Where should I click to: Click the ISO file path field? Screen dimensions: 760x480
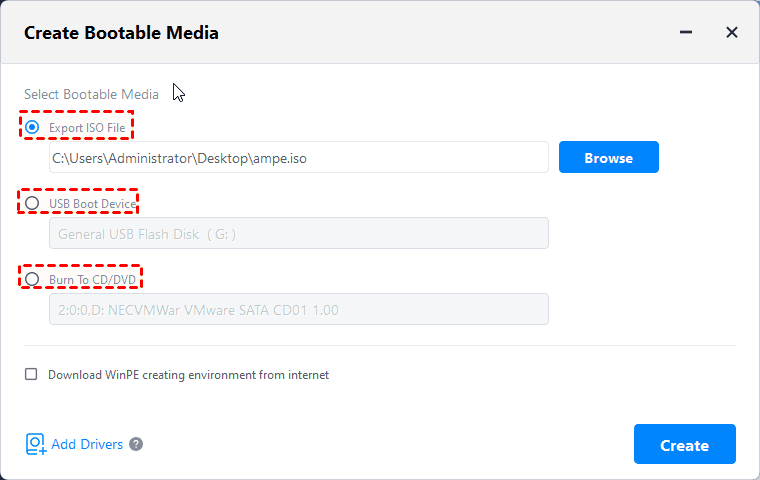coord(298,158)
